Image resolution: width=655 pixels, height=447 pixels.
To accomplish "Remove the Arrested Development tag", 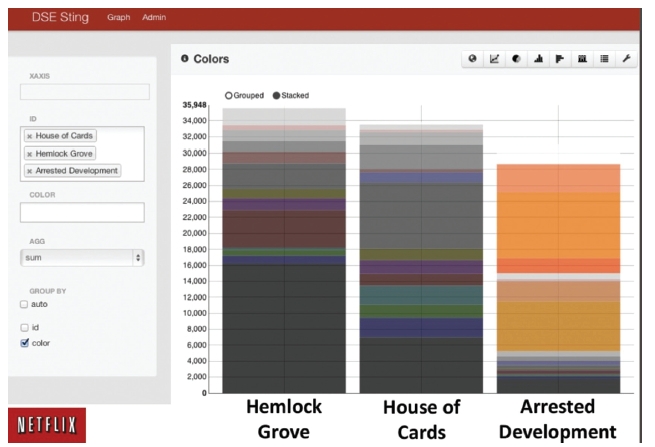I will 29,171.
